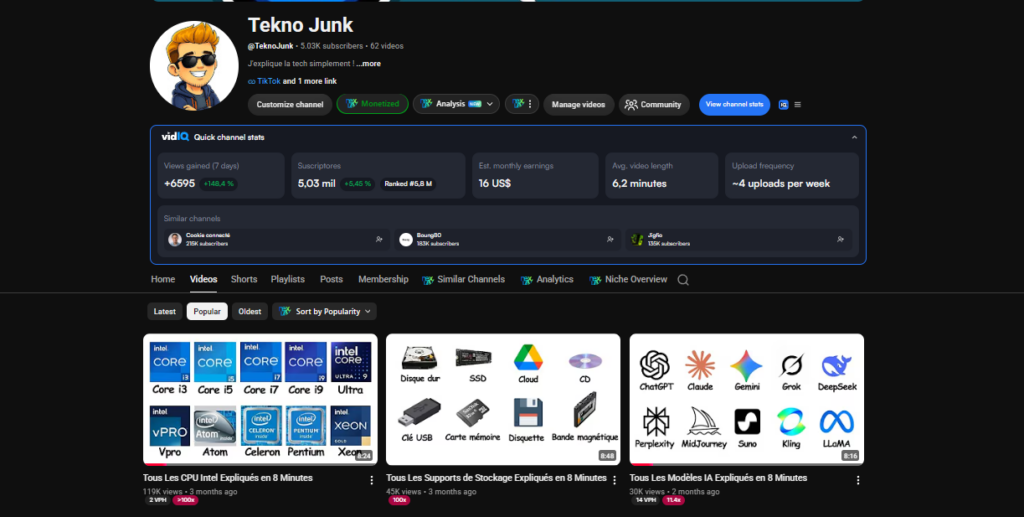This screenshot has width=1024, height=517.
Task: Click the '6,2 minutes' average length value
Action: (639, 183)
